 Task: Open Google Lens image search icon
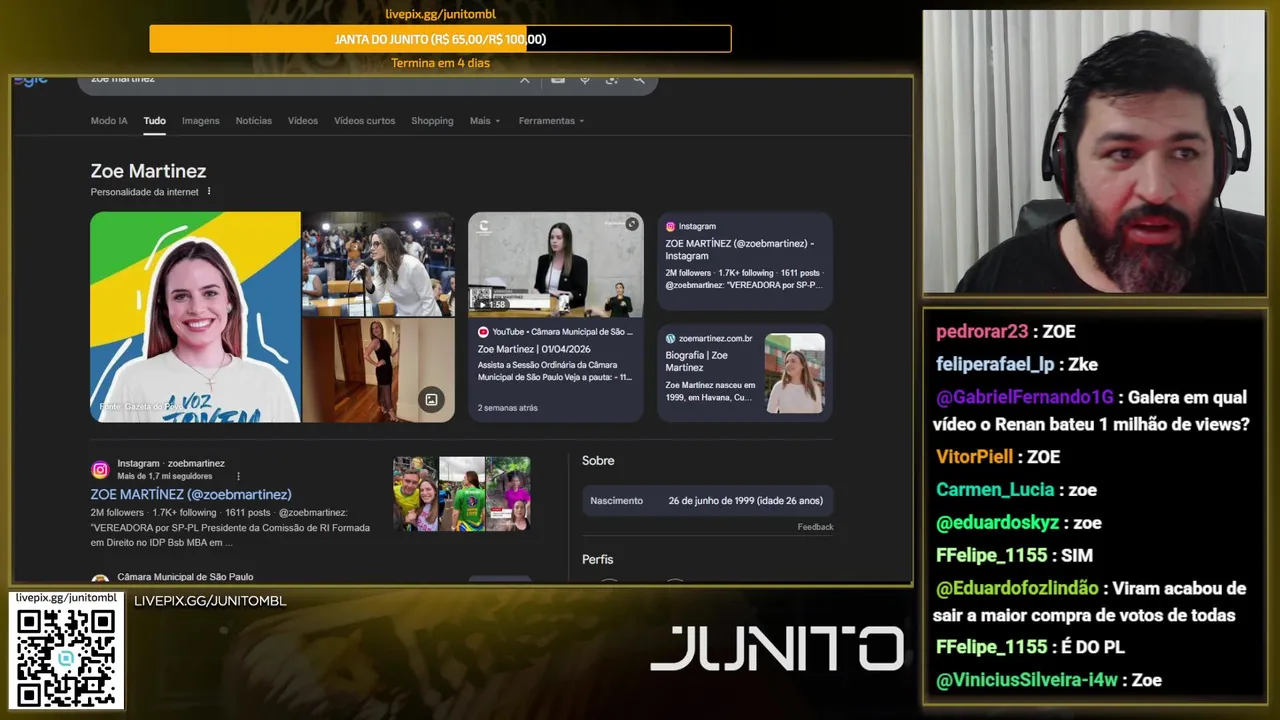pyautogui.click(x=611, y=79)
